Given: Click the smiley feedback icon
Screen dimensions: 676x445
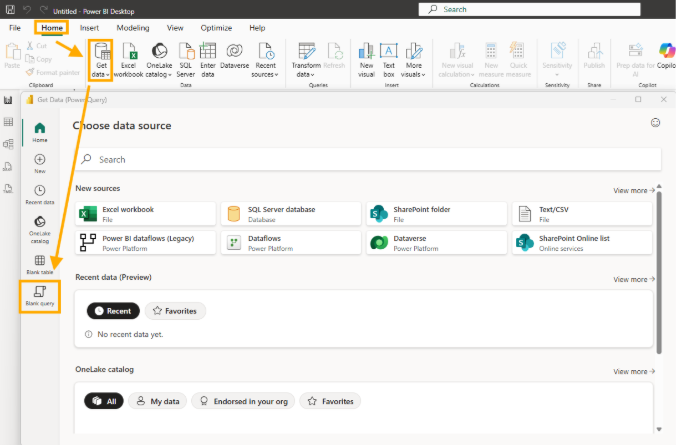Looking at the screenshot, I should [x=655, y=123].
